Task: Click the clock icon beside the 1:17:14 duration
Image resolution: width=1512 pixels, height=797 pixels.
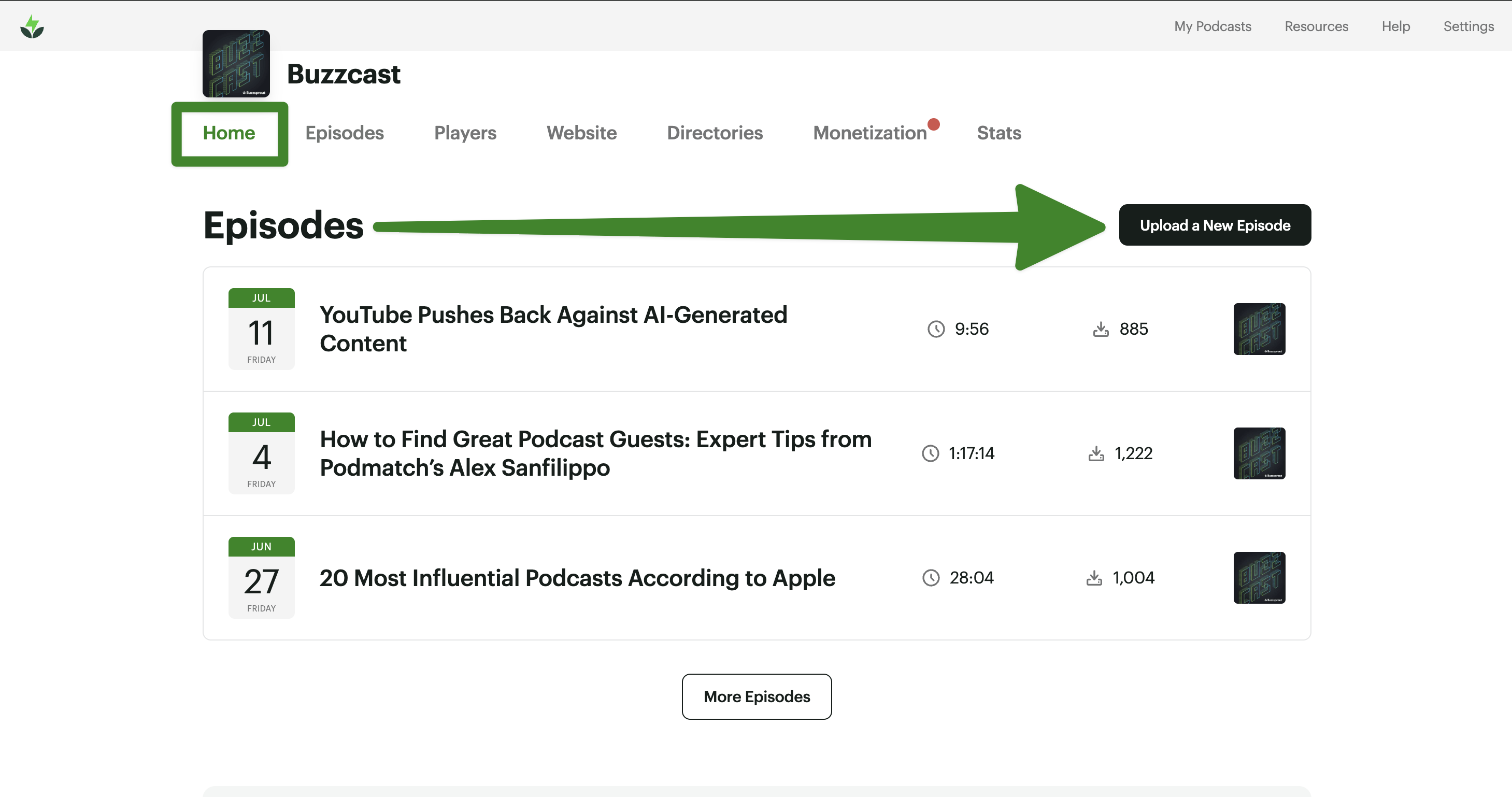Action: [x=930, y=453]
